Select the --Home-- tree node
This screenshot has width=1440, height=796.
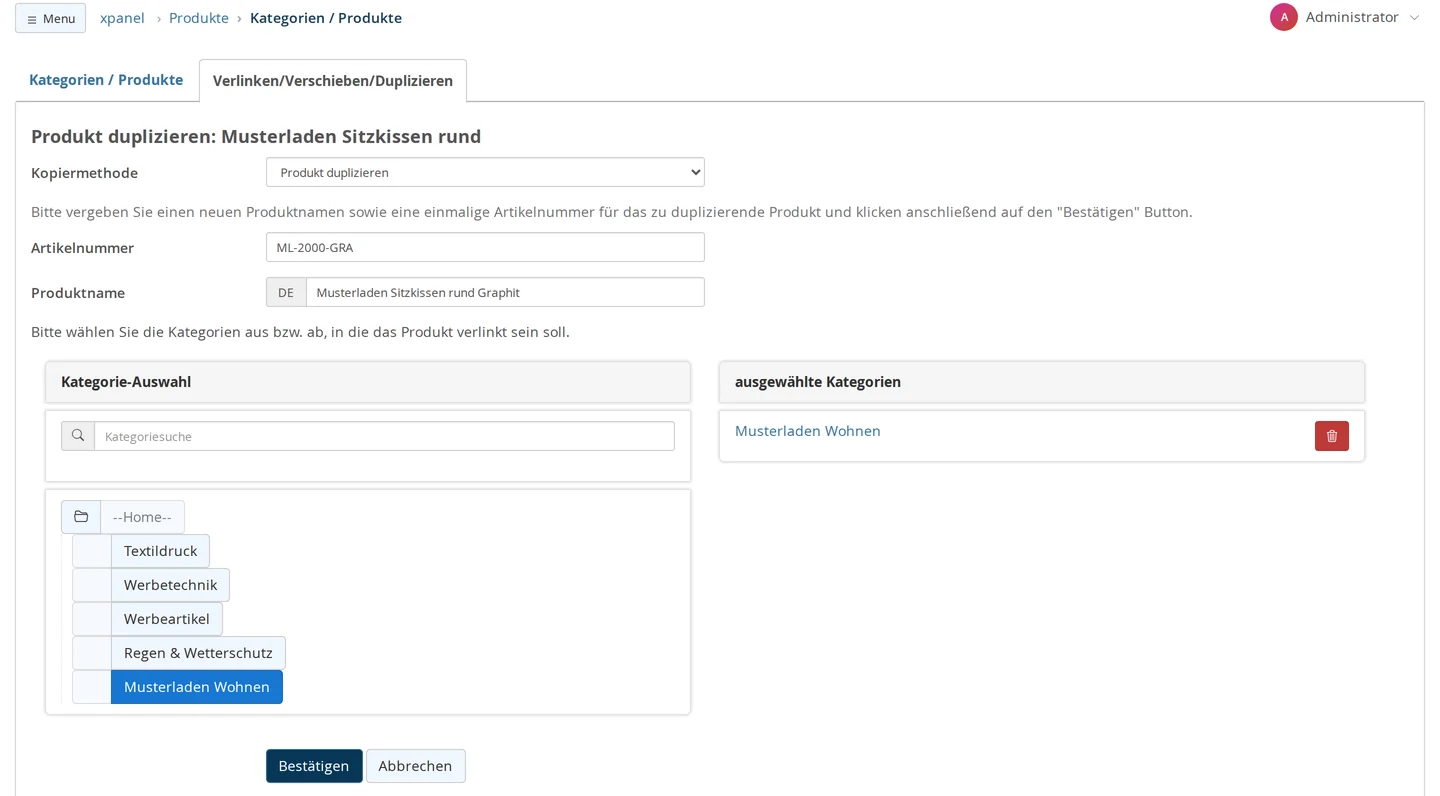tap(142, 517)
